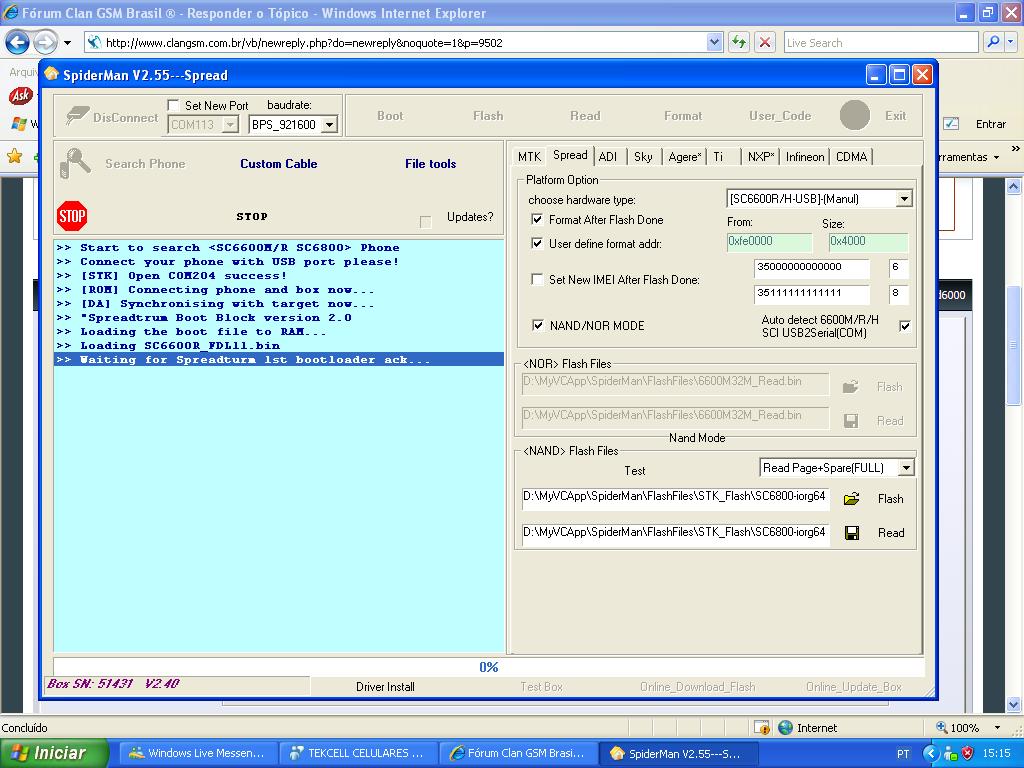Click the Format button in toolbar
The width and height of the screenshot is (1024, 768).
click(683, 116)
